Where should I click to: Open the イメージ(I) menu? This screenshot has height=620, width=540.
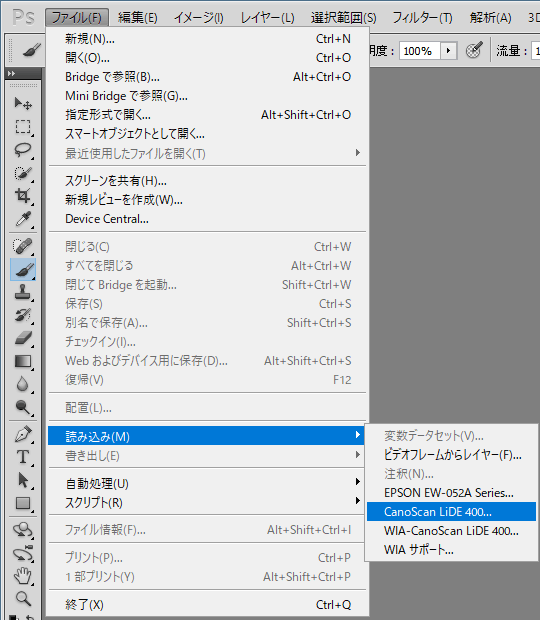(198, 18)
